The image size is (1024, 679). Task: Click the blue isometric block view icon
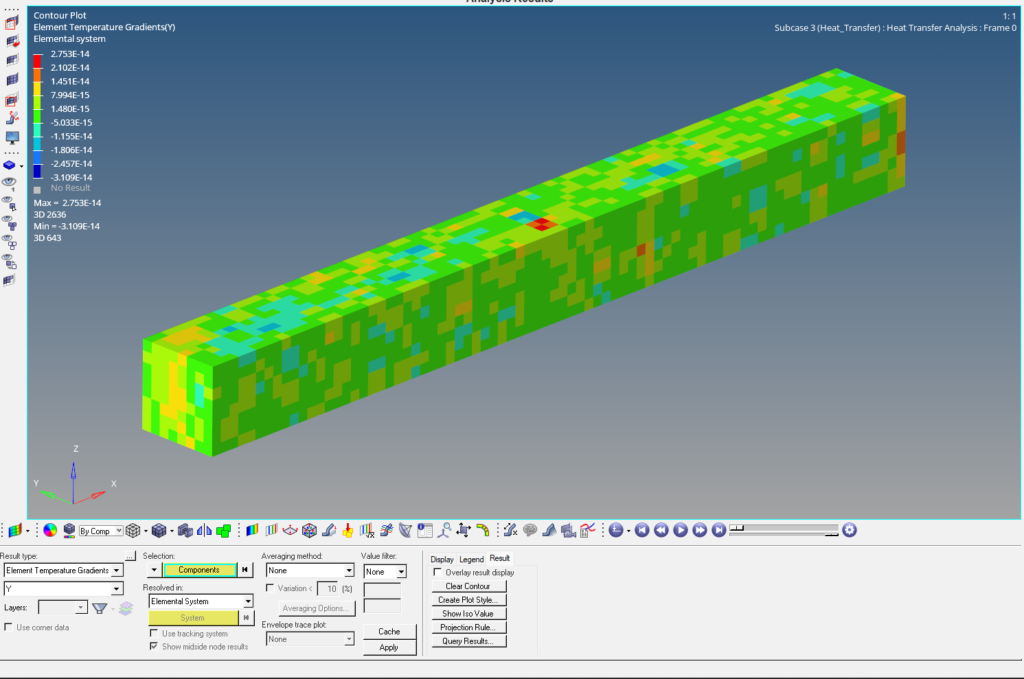pyautogui.click(x=9, y=165)
